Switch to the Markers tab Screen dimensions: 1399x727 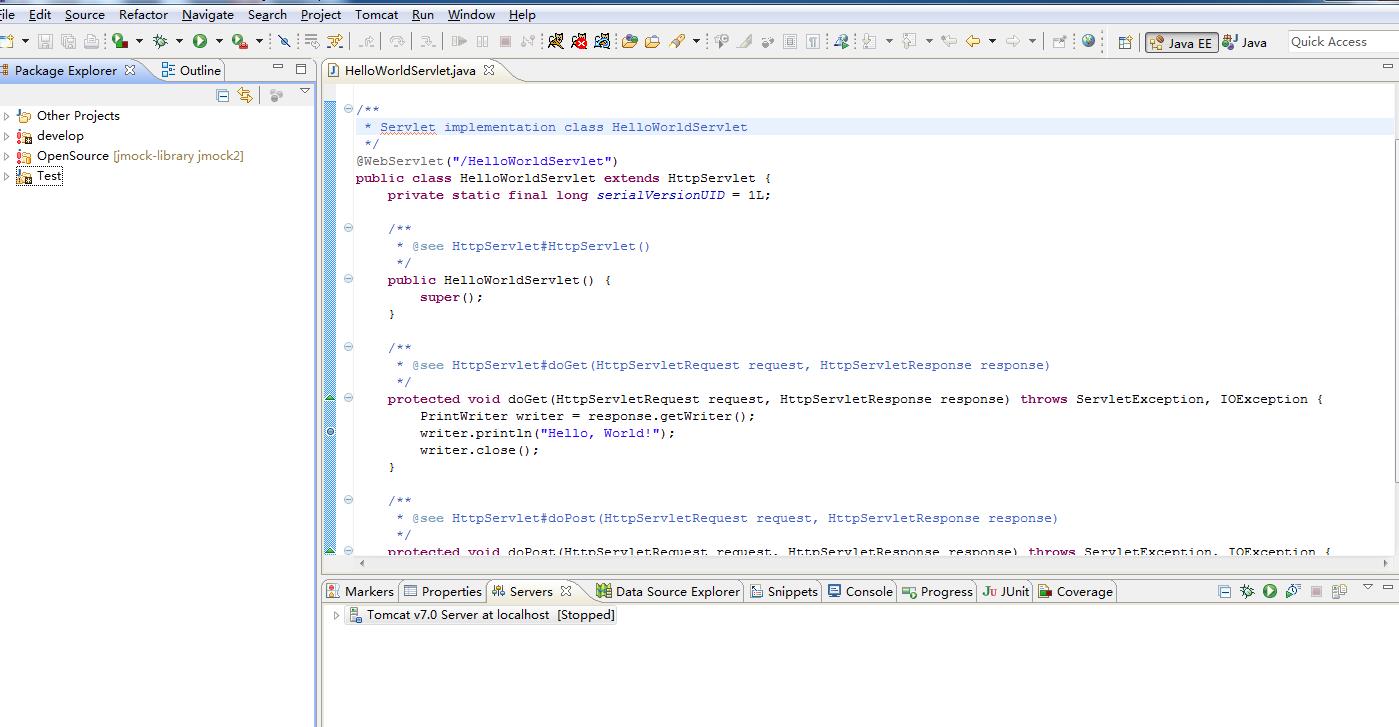(x=360, y=591)
